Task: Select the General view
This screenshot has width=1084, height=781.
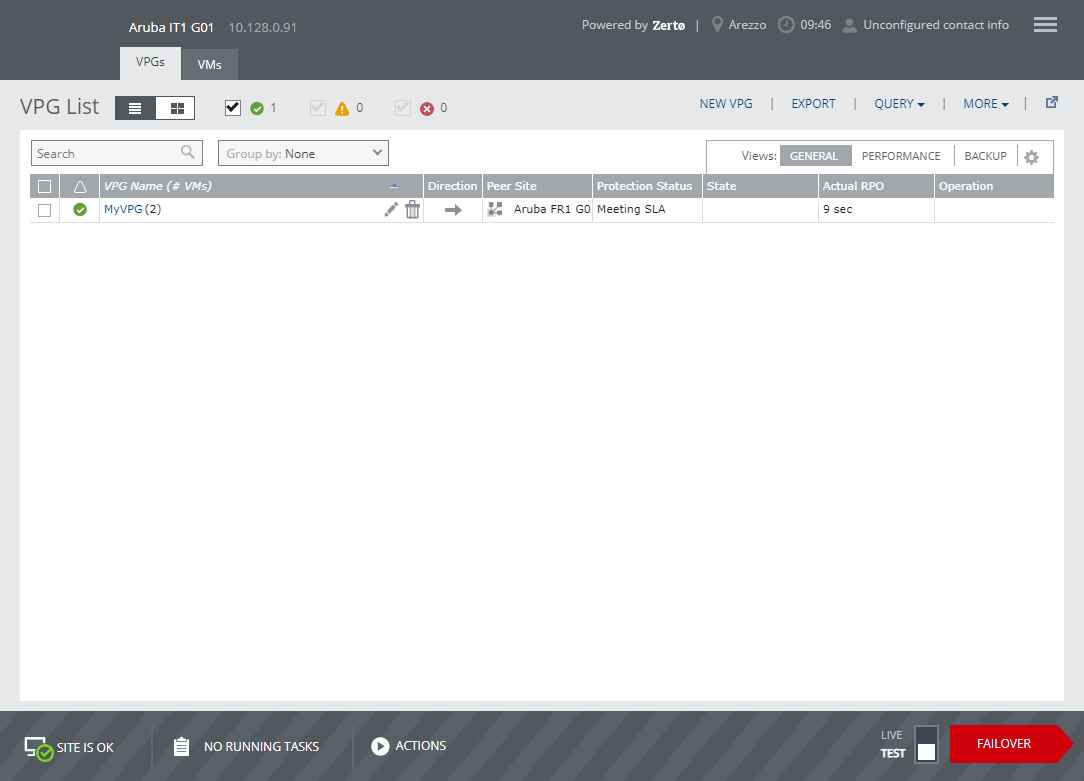Action: pyautogui.click(x=815, y=156)
